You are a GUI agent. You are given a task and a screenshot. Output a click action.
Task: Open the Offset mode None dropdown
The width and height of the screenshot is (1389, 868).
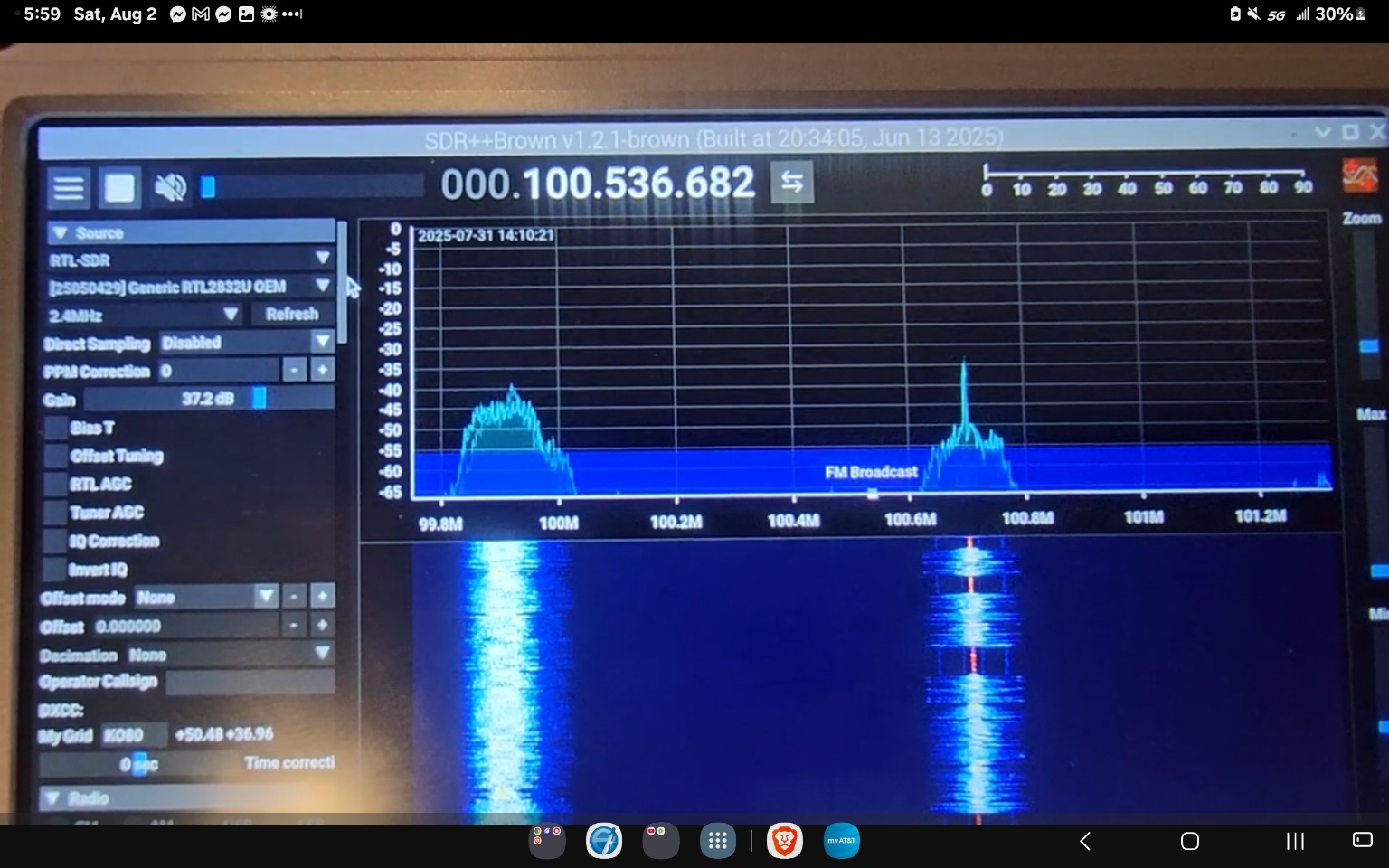[205, 597]
